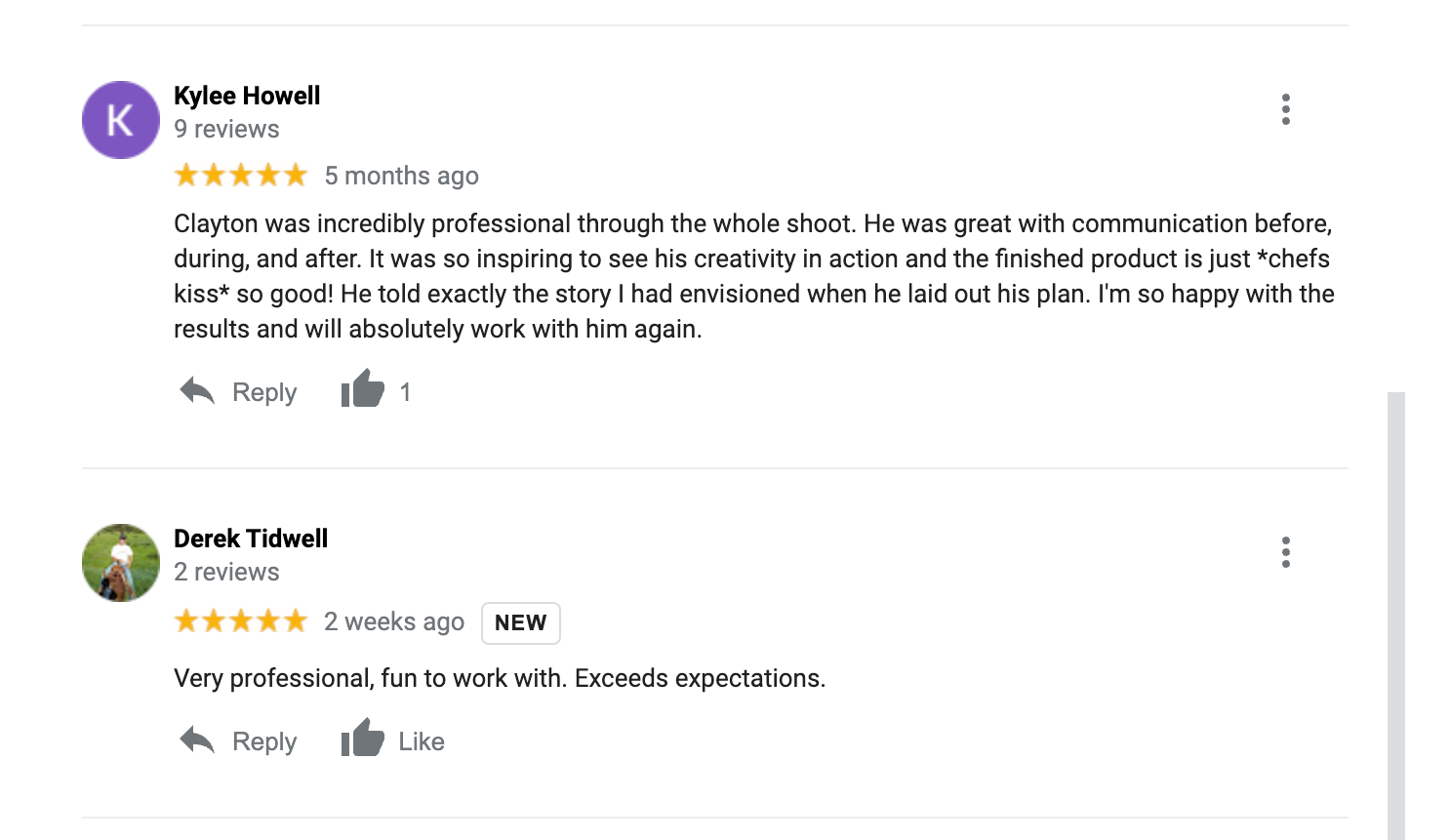The height and width of the screenshot is (840, 1450).
Task: Click Reply text under Derek's review
Action: (x=264, y=741)
